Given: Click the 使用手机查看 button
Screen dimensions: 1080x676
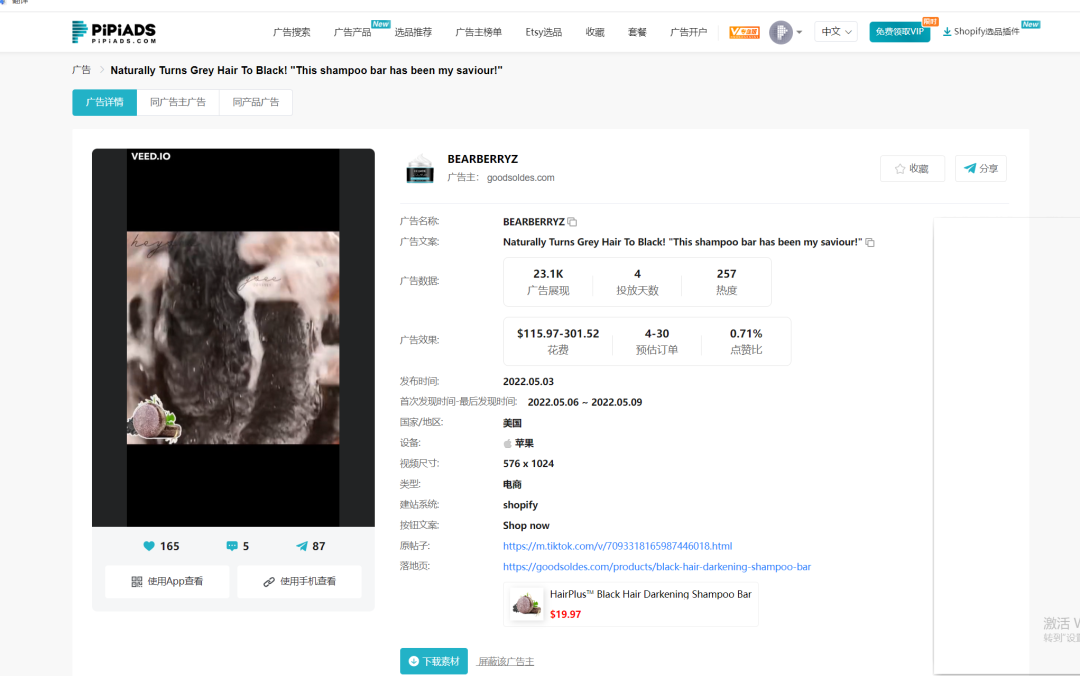Looking at the screenshot, I should pos(299,582).
